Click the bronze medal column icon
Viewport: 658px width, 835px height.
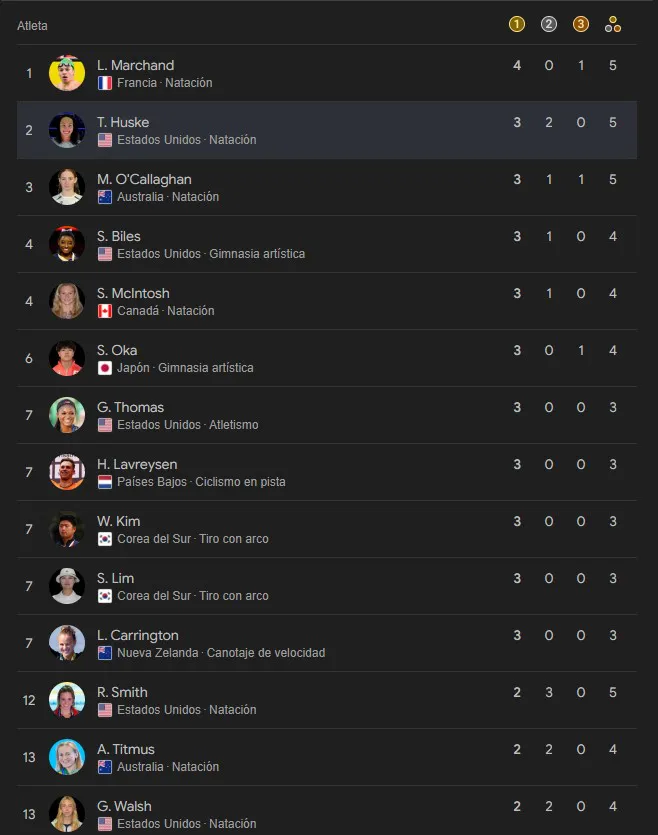click(581, 25)
